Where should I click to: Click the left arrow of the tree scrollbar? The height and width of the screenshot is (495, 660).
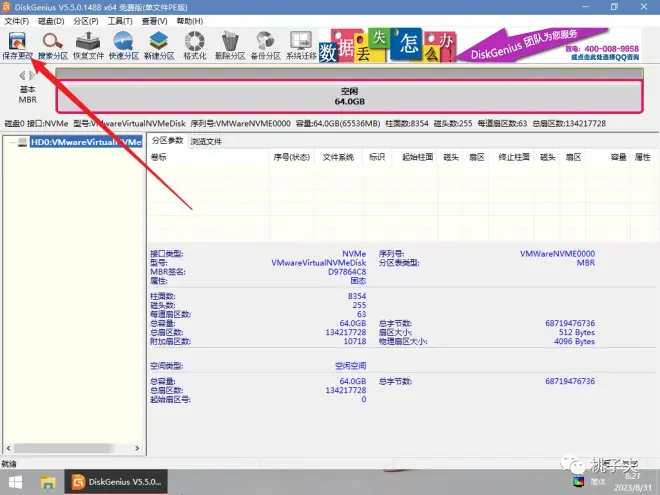tap(8, 448)
